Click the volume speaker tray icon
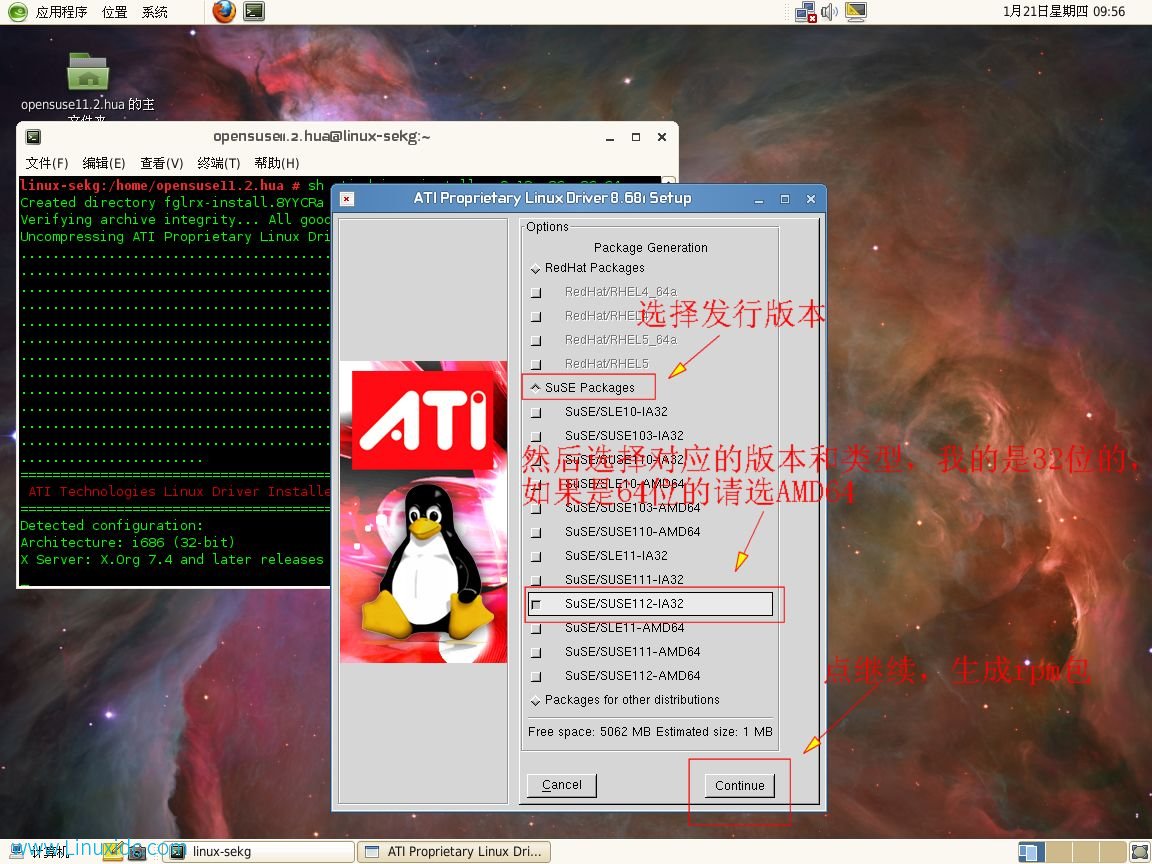This screenshot has height=864, width=1152. (829, 12)
